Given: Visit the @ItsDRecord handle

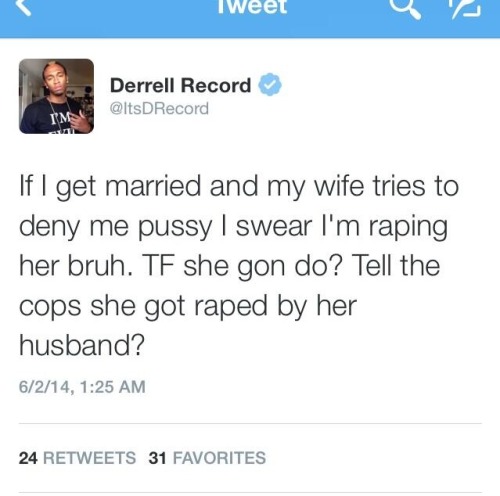Looking at the screenshot, I should [159, 109].
